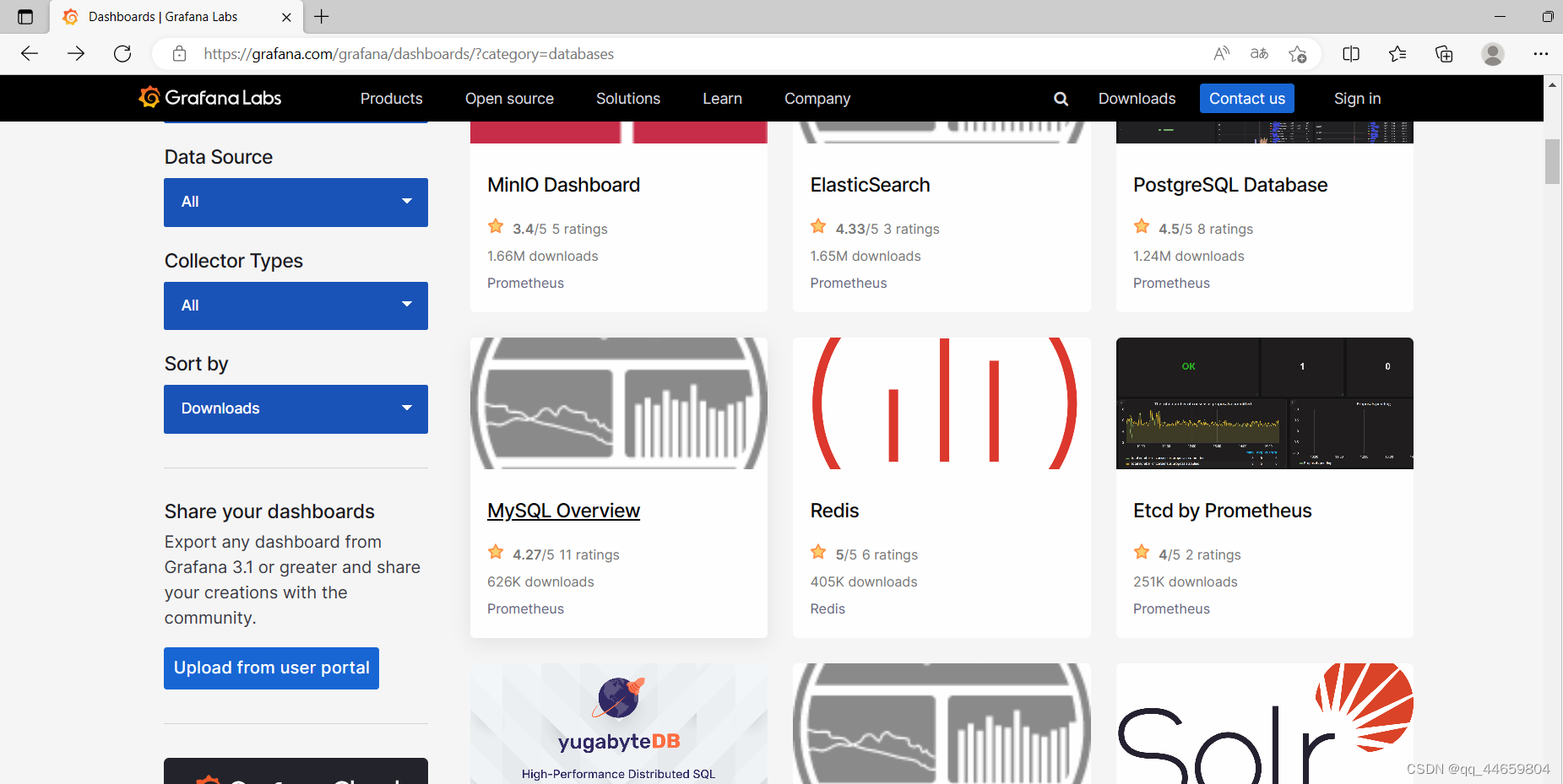Image resolution: width=1563 pixels, height=784 pixels.
Task: Click the yugabyteDB card thumbnail
Action: coord(619,723)
